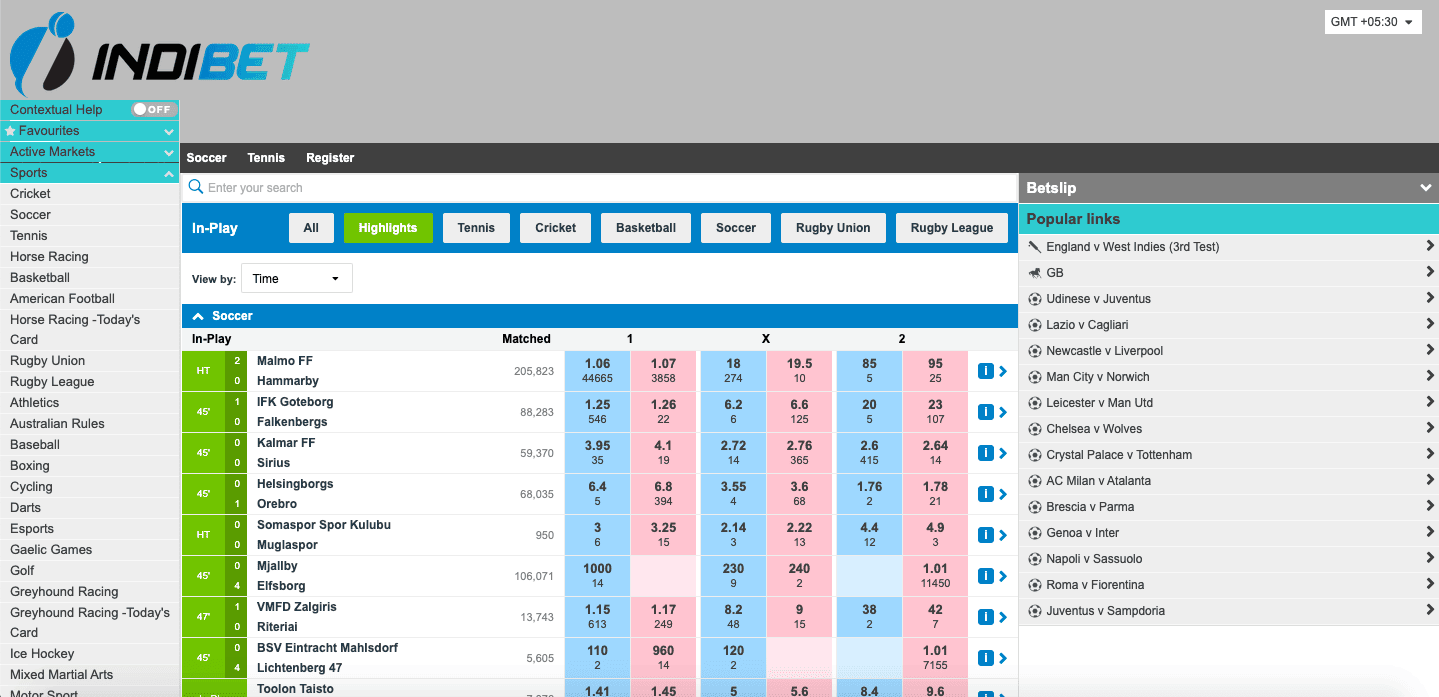This screenshot has height=697, width=1439.
Task: Open the View by Time dropdown
Action: 297,279
